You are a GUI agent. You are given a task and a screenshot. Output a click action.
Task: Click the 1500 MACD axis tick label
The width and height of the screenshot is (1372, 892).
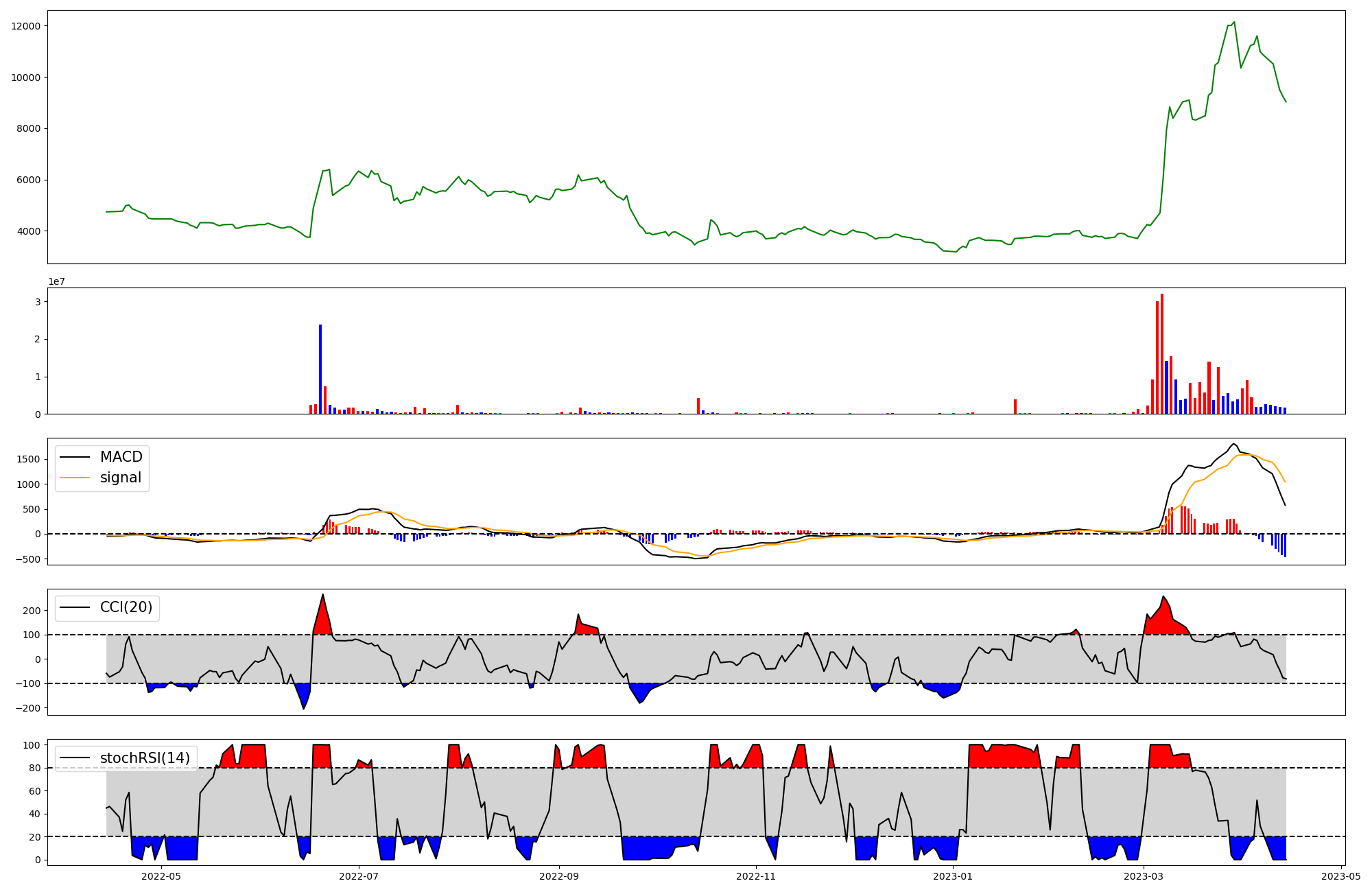[29, 459]
